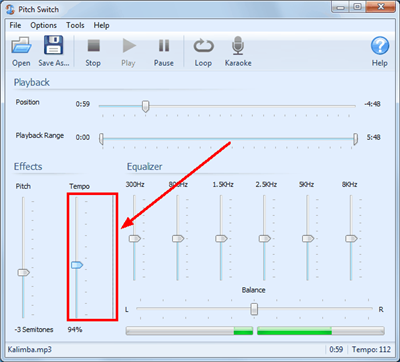Open the Tools menu
The width and height of the screenshot is (400, 362).
pyautogui.click(x=75, y=25)
